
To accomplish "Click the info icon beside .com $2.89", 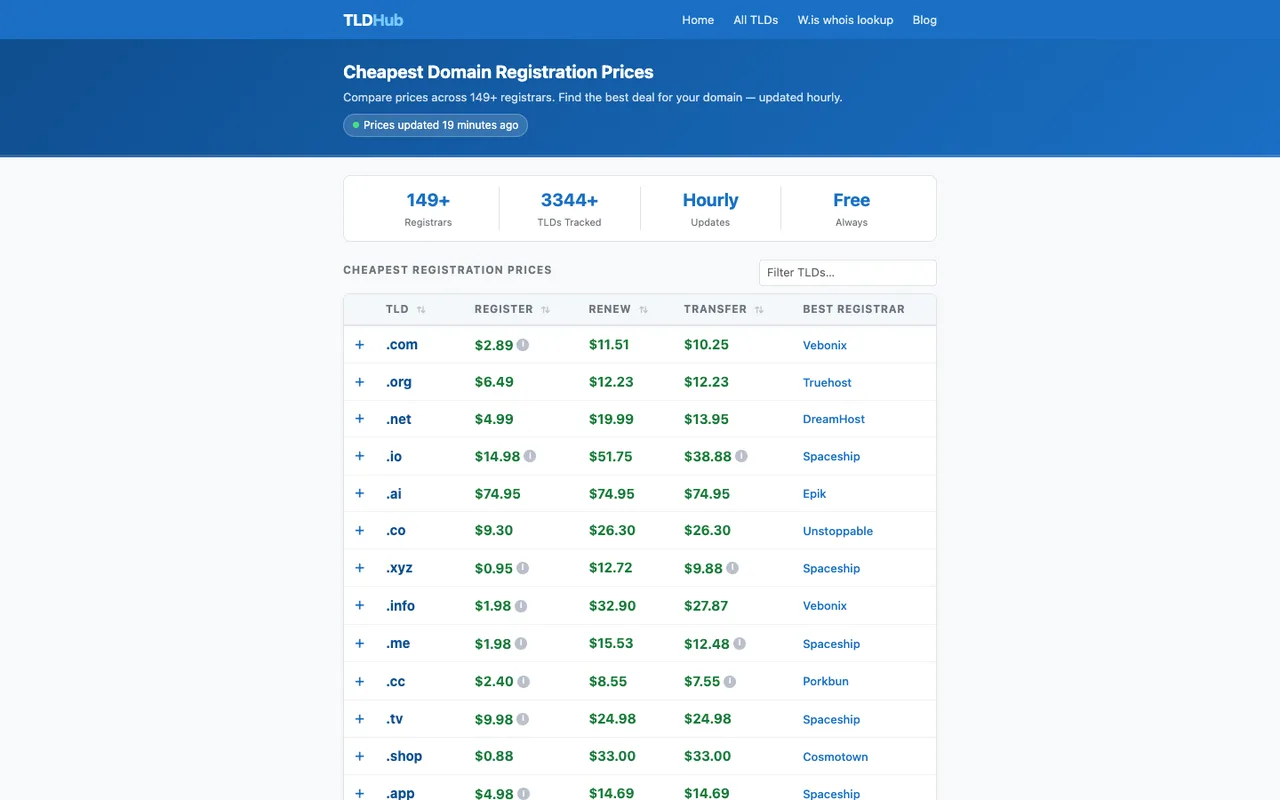I will pos(523,345).
